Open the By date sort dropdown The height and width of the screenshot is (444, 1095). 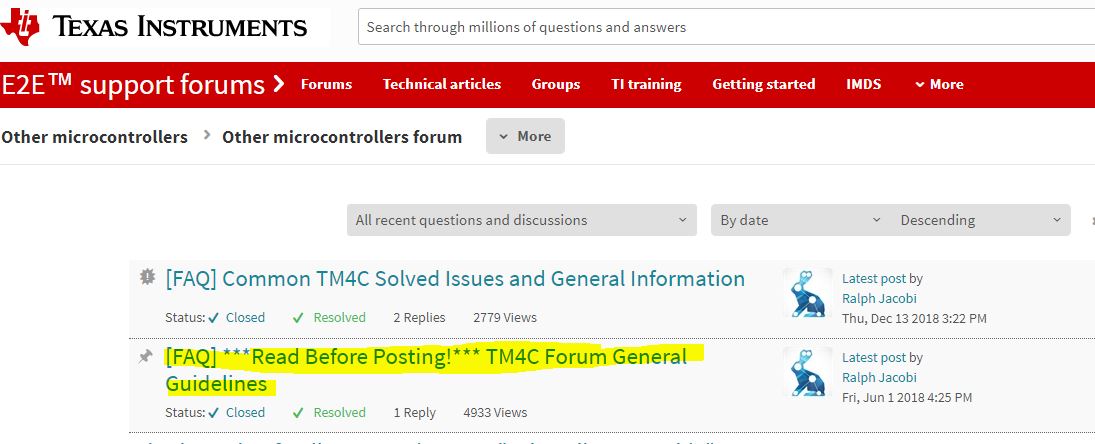(x=800, y=220)
